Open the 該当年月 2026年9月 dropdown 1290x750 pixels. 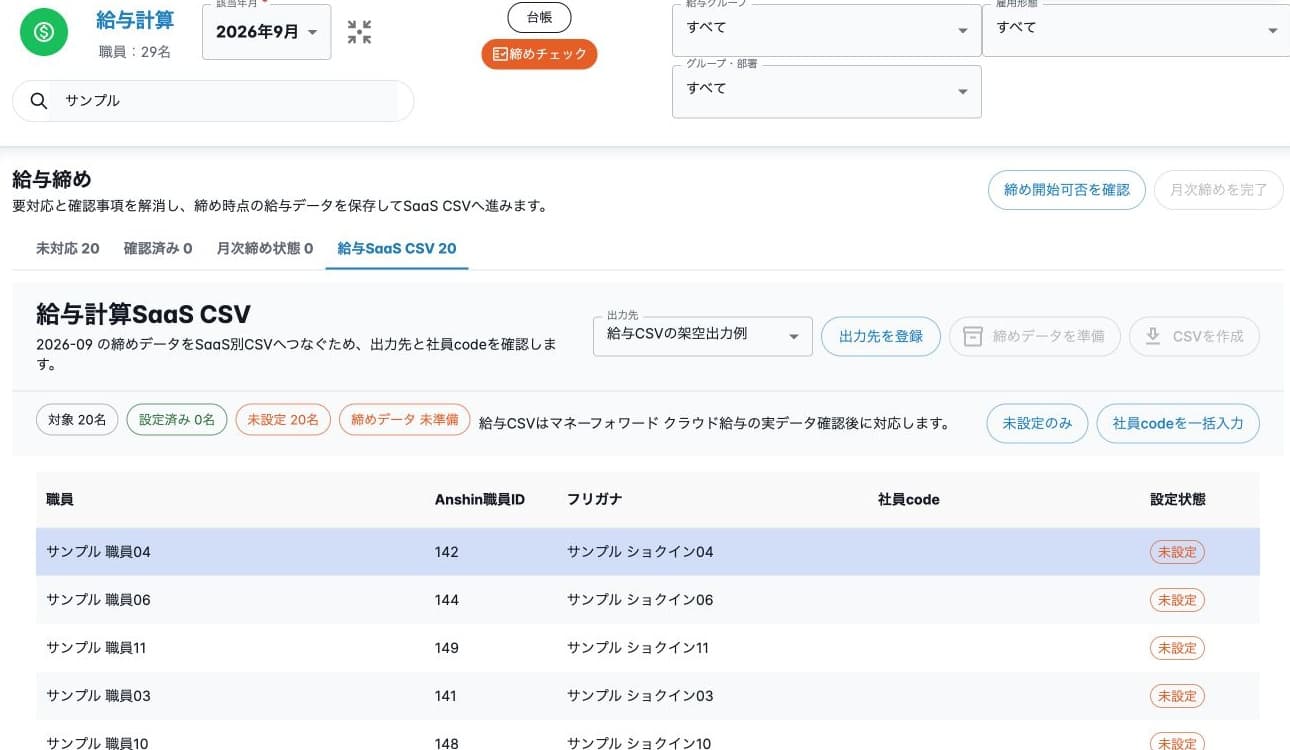click(x=267, y=32)
